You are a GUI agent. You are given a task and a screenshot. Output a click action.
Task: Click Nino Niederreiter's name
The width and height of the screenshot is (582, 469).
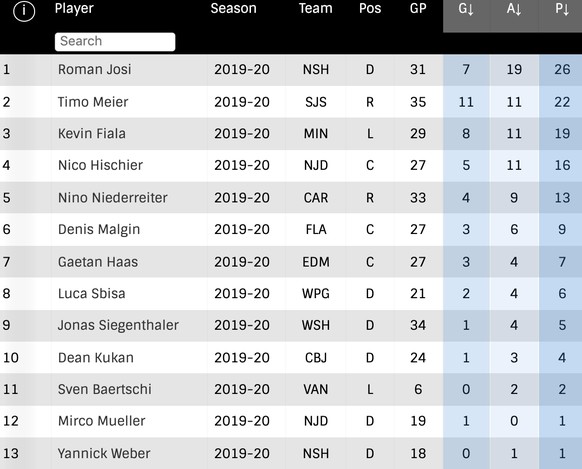(113, 198)
